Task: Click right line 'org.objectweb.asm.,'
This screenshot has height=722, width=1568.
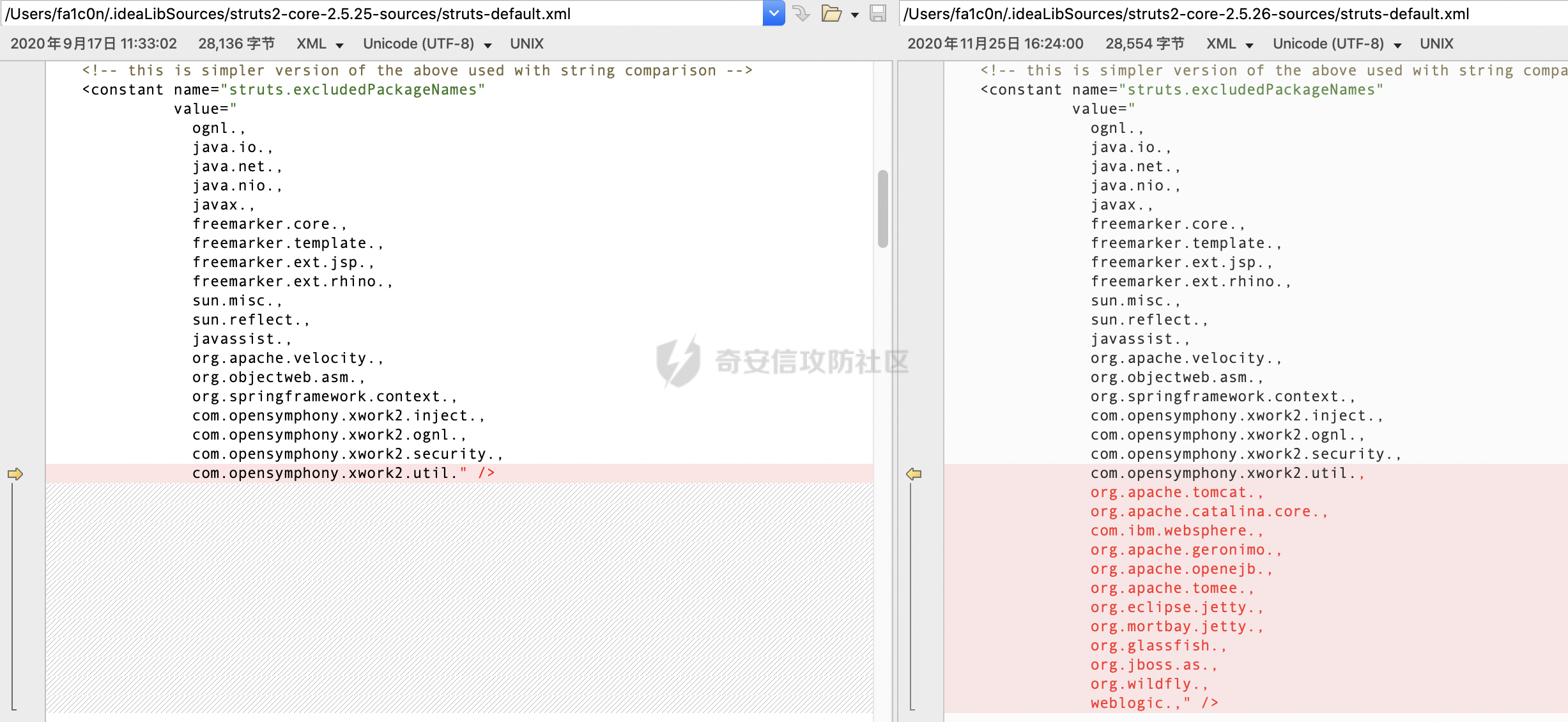Action: pyautogui.click(x=1177, y=378)
